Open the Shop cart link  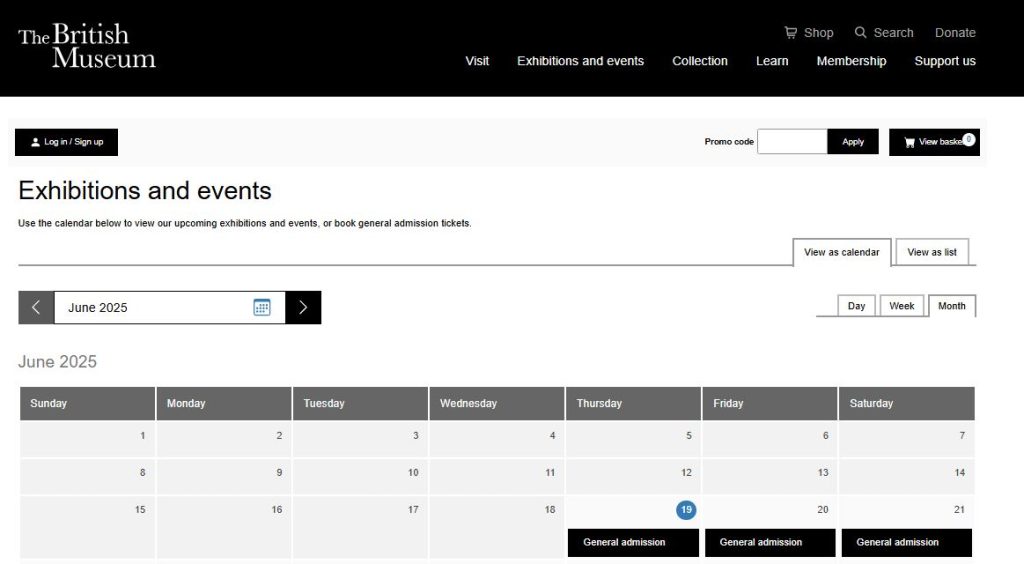tap(808, 33)
